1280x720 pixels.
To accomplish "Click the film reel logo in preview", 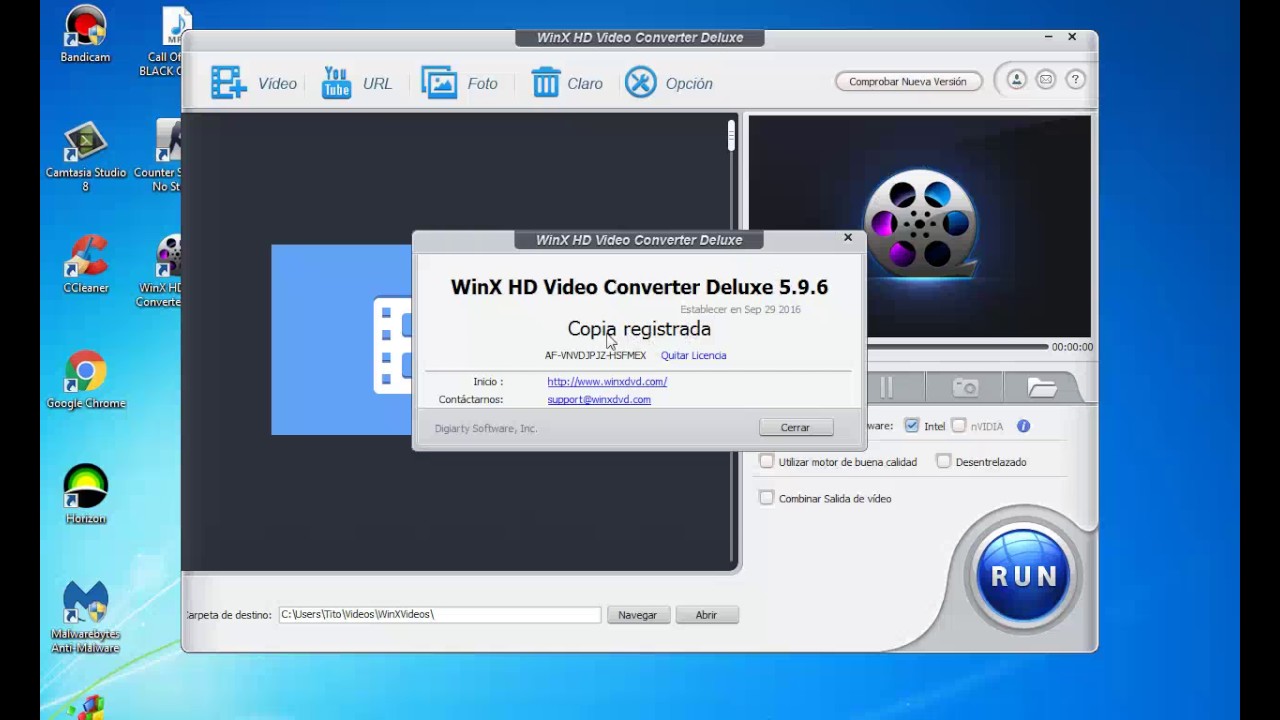I will tap(920, 225).
